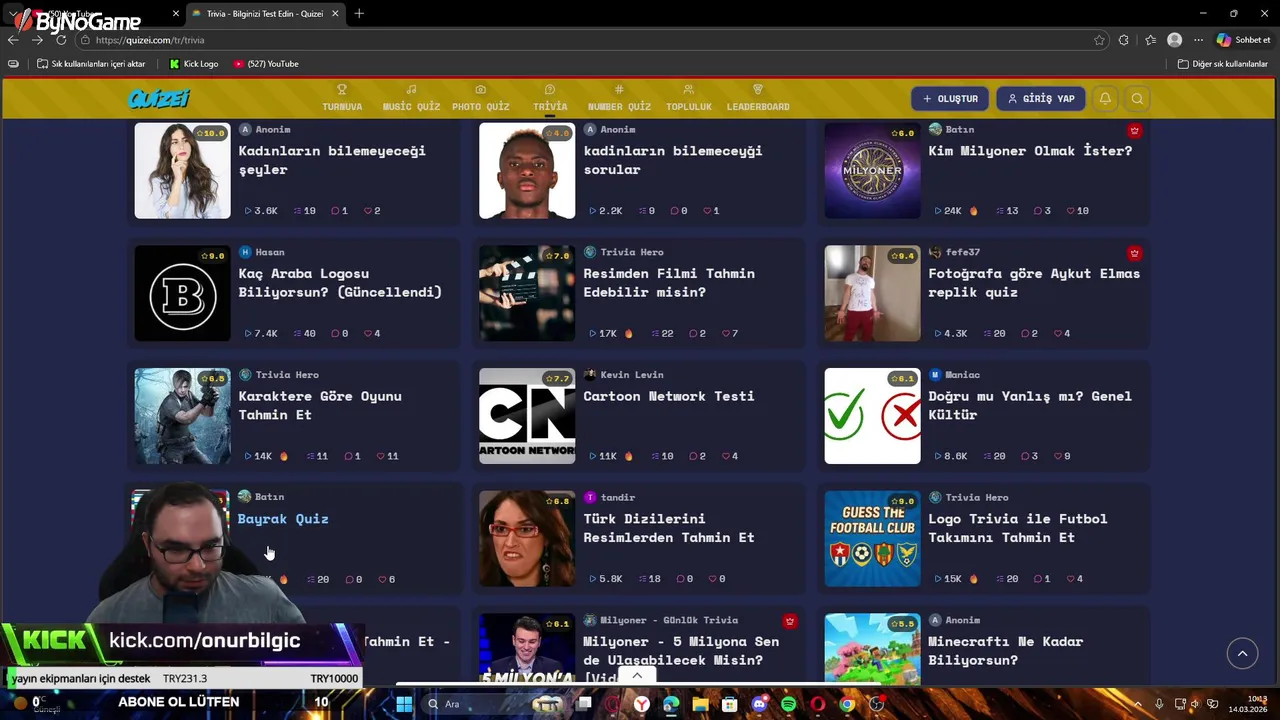Open browser extensions puzzle icon

[1124, 40]
